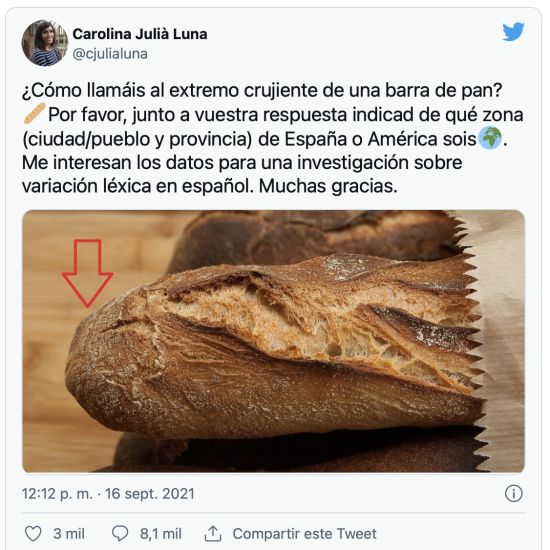Click the tweet's last line Muchas gracias
Image resolution: width=550 pixels, height=550 pixels.
(328, 186)
